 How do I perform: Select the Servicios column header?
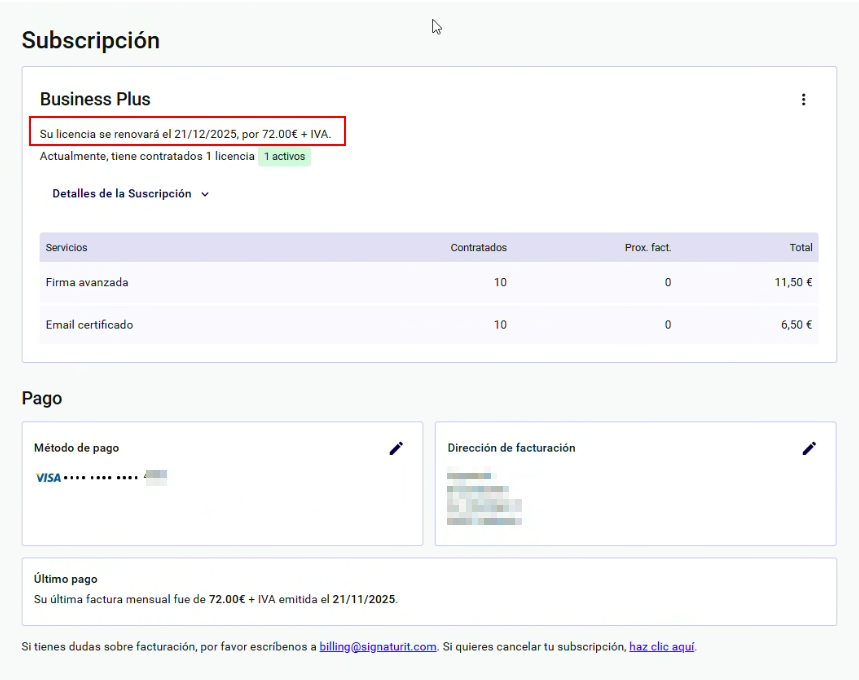click(x=67, y=248)
